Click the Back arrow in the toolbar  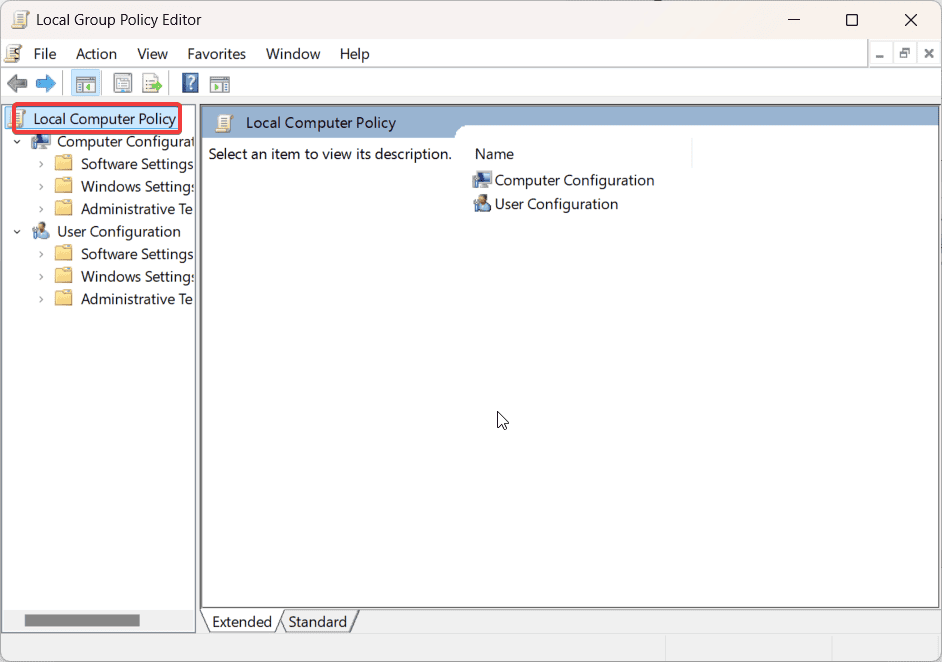pos(17,84)
